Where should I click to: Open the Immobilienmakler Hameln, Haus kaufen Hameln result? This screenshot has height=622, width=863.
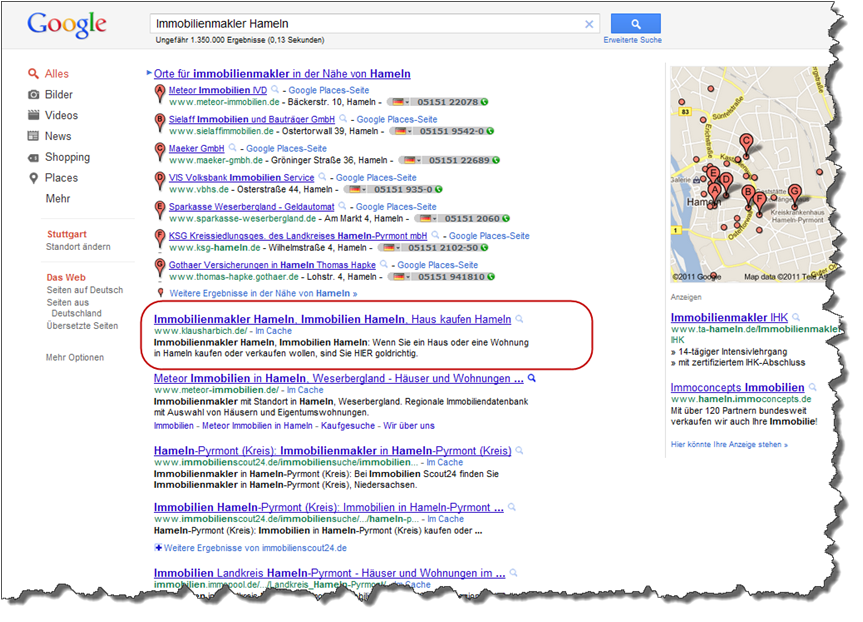click(332, 319)
